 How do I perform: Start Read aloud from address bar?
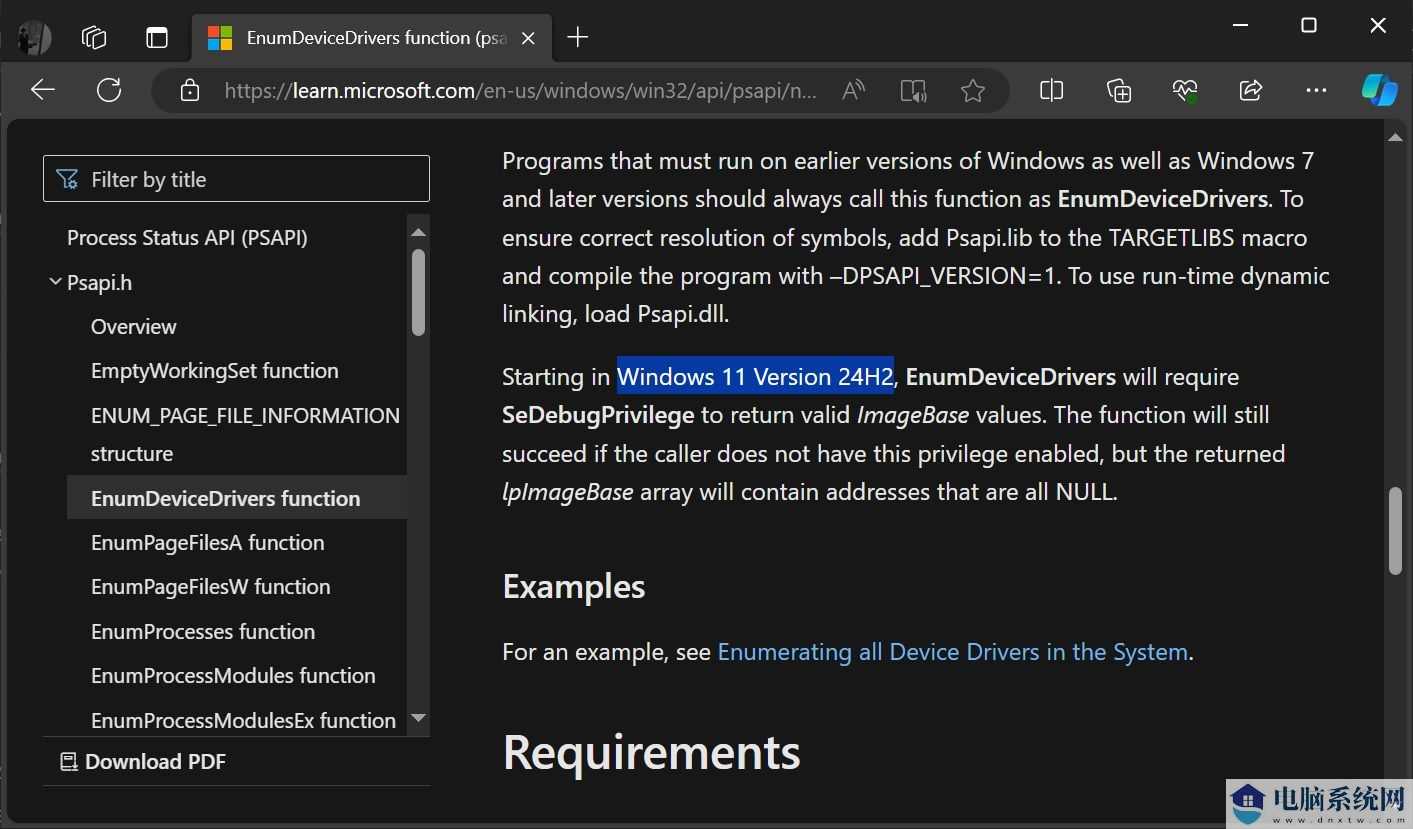coord(853,91)
